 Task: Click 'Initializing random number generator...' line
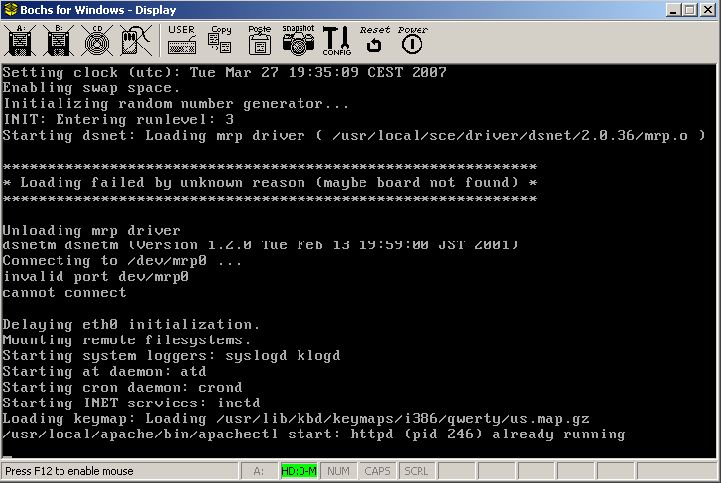(x=176, y=104)
